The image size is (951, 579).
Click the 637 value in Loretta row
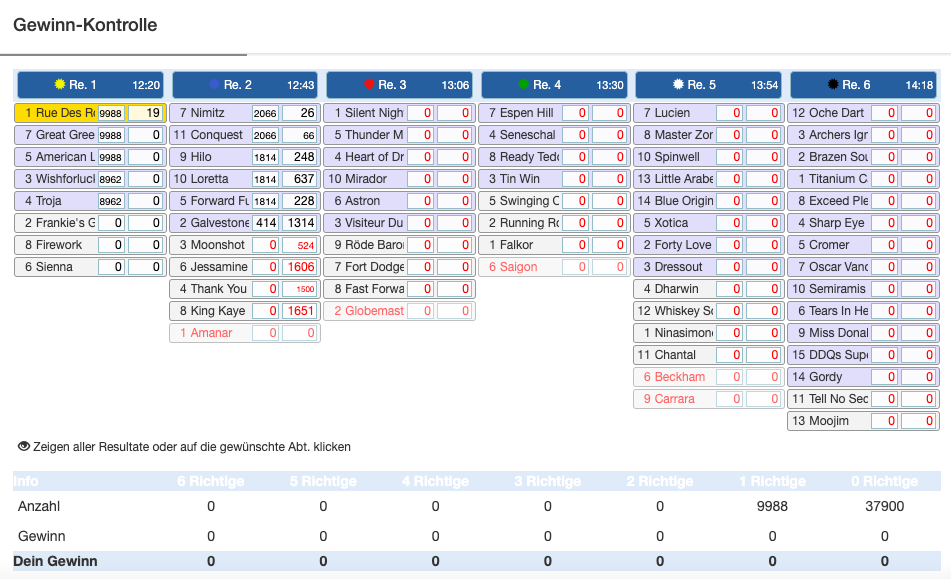pyautogui.click(x=301, y=179)
